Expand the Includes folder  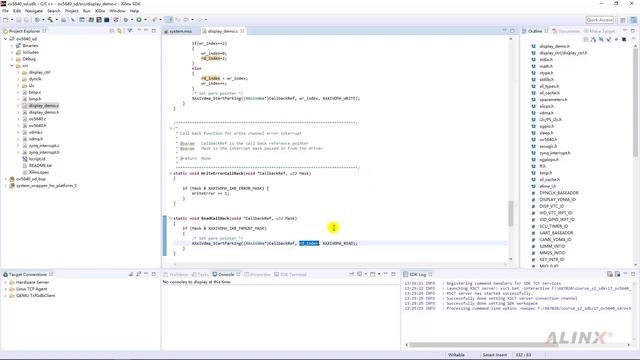[12, 52]
